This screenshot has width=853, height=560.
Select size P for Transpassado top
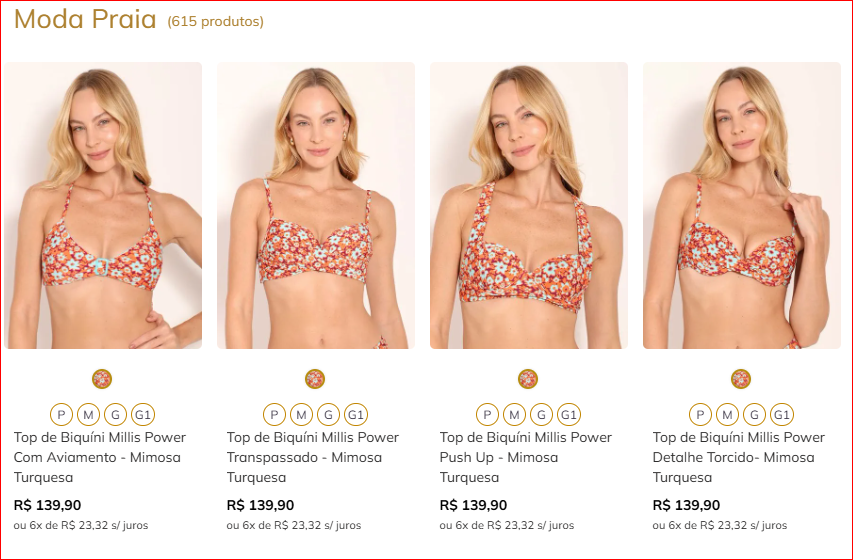click(x=274, y=414)
